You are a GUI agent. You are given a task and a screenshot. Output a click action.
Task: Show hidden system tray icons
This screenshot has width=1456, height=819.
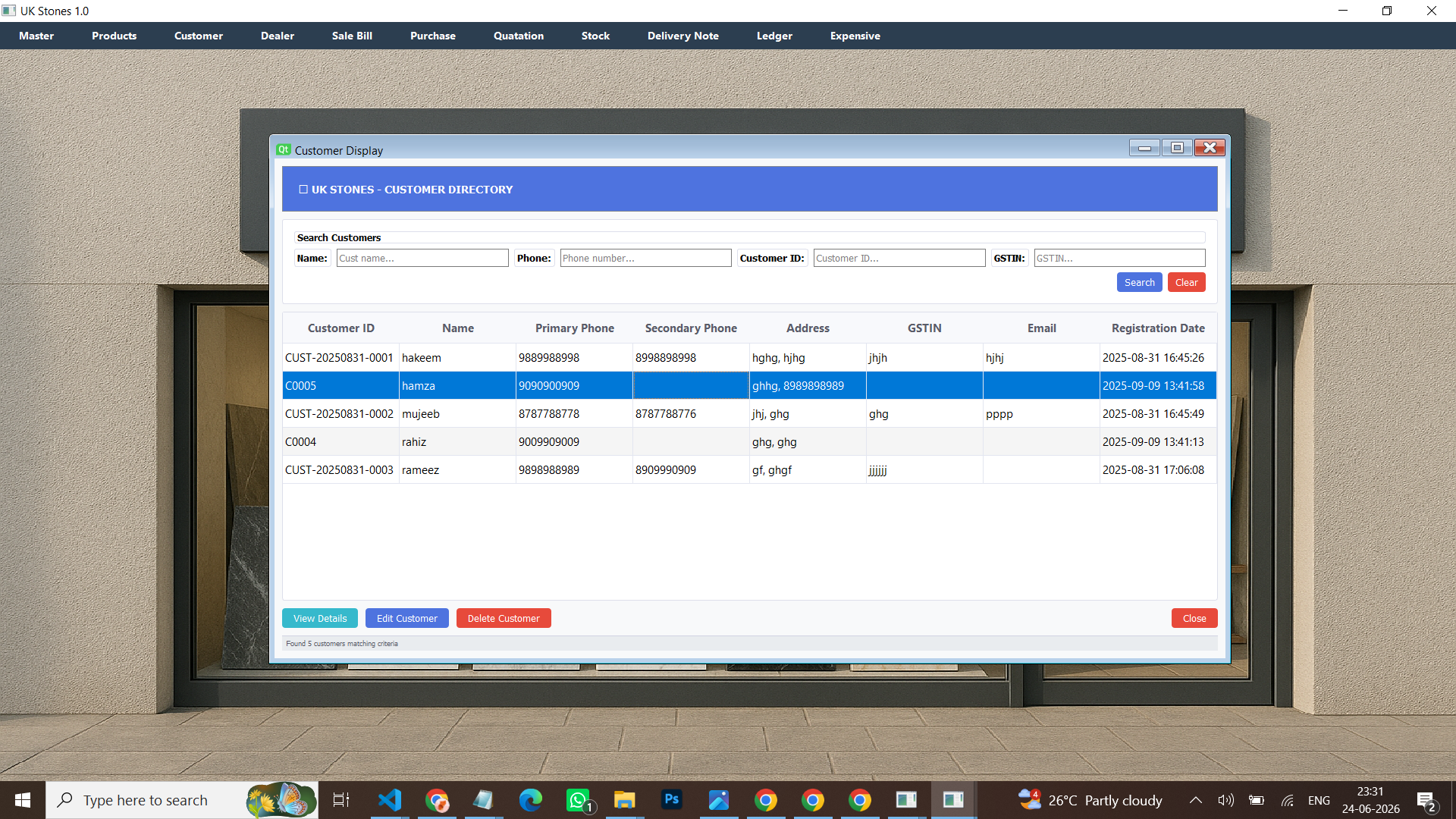(x=1196, y=800)
